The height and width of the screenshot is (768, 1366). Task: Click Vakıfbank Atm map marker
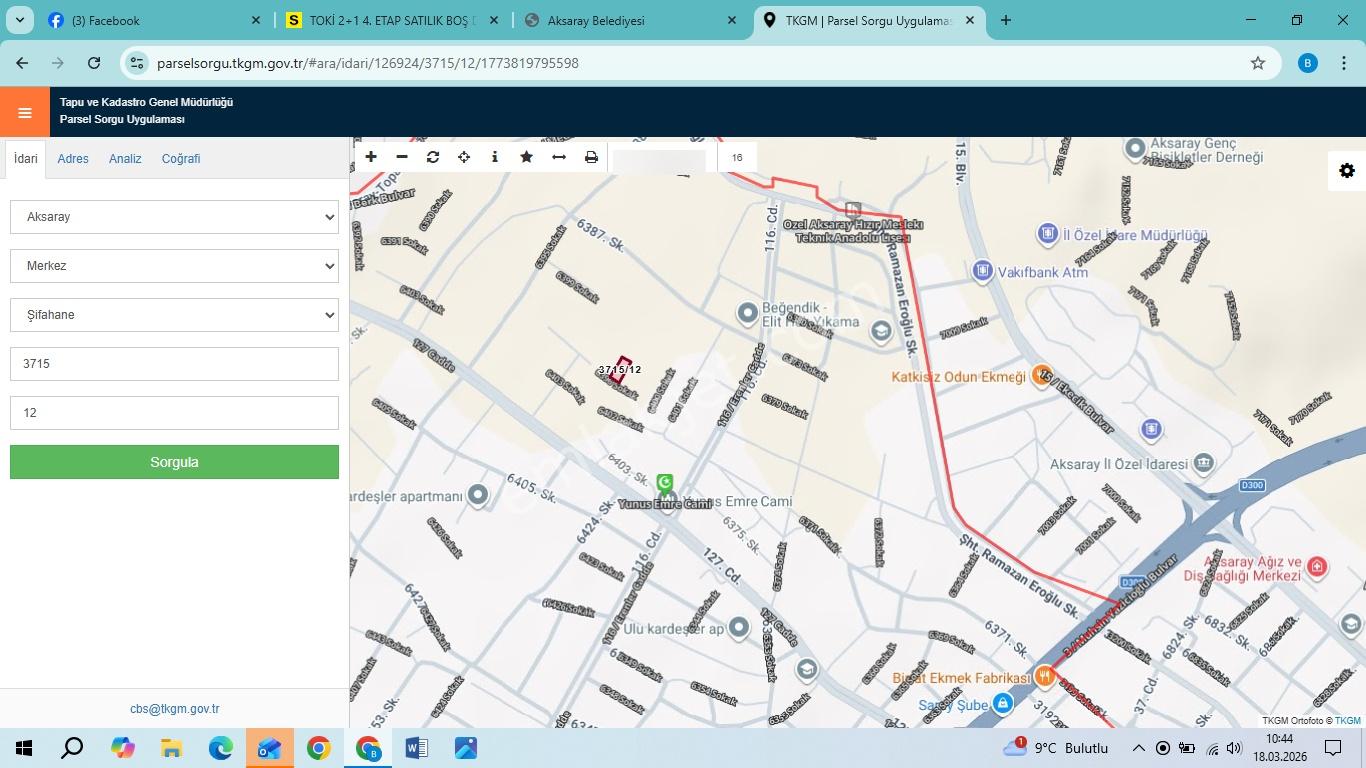point(983,271)
